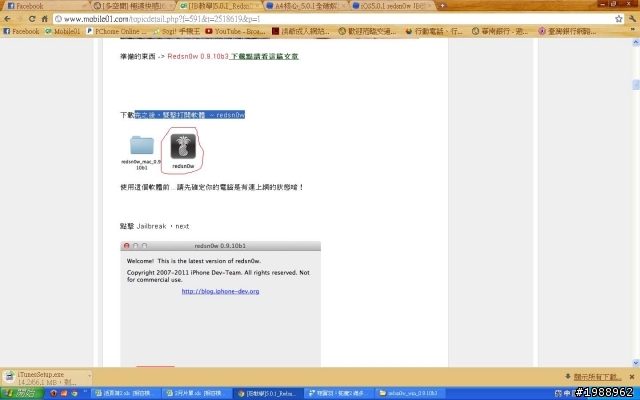This screenshot has width=640, height=400.
Task: Go back using the browser back arrow
Action: (7, 19)
